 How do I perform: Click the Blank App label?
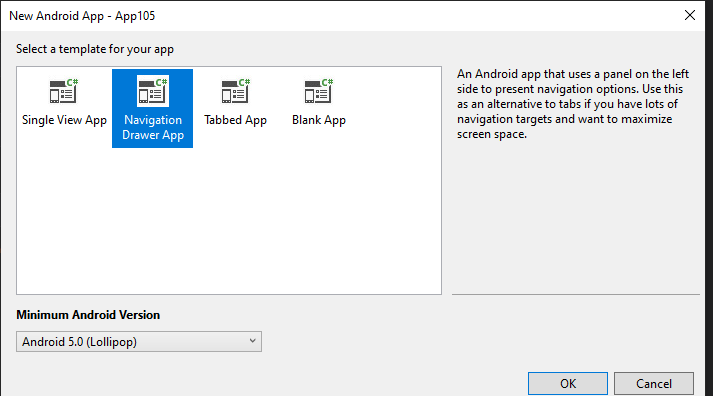click(319, 120)
